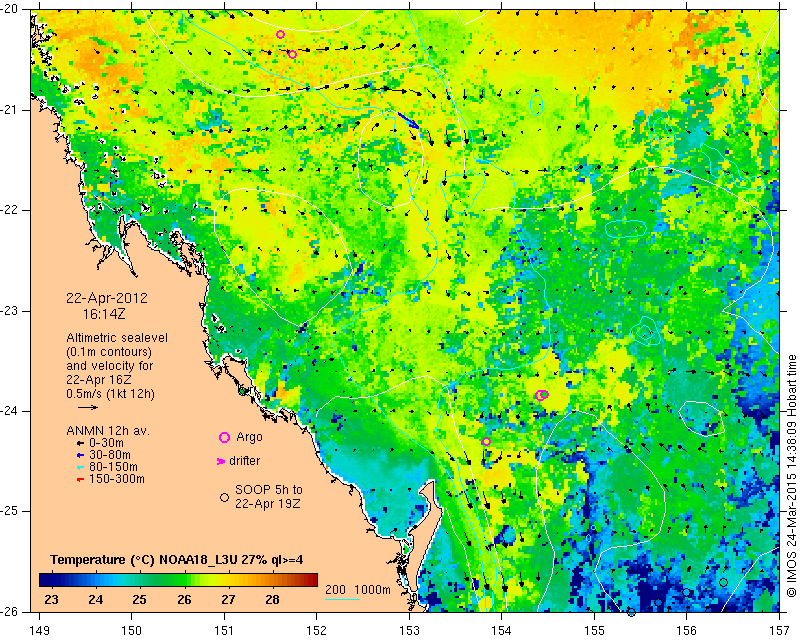
Task: Click the 'Temperature (°C) NOAA18_L3U' colorbar title
Action: point(142,560)
